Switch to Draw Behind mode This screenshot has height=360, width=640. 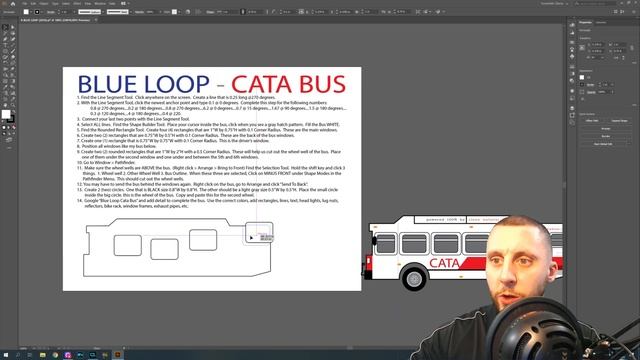tap(9, 133)
